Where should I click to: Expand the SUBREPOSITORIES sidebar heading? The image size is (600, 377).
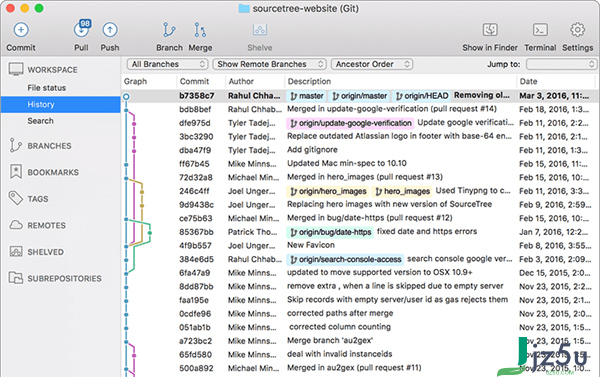[x=65, y=278]
